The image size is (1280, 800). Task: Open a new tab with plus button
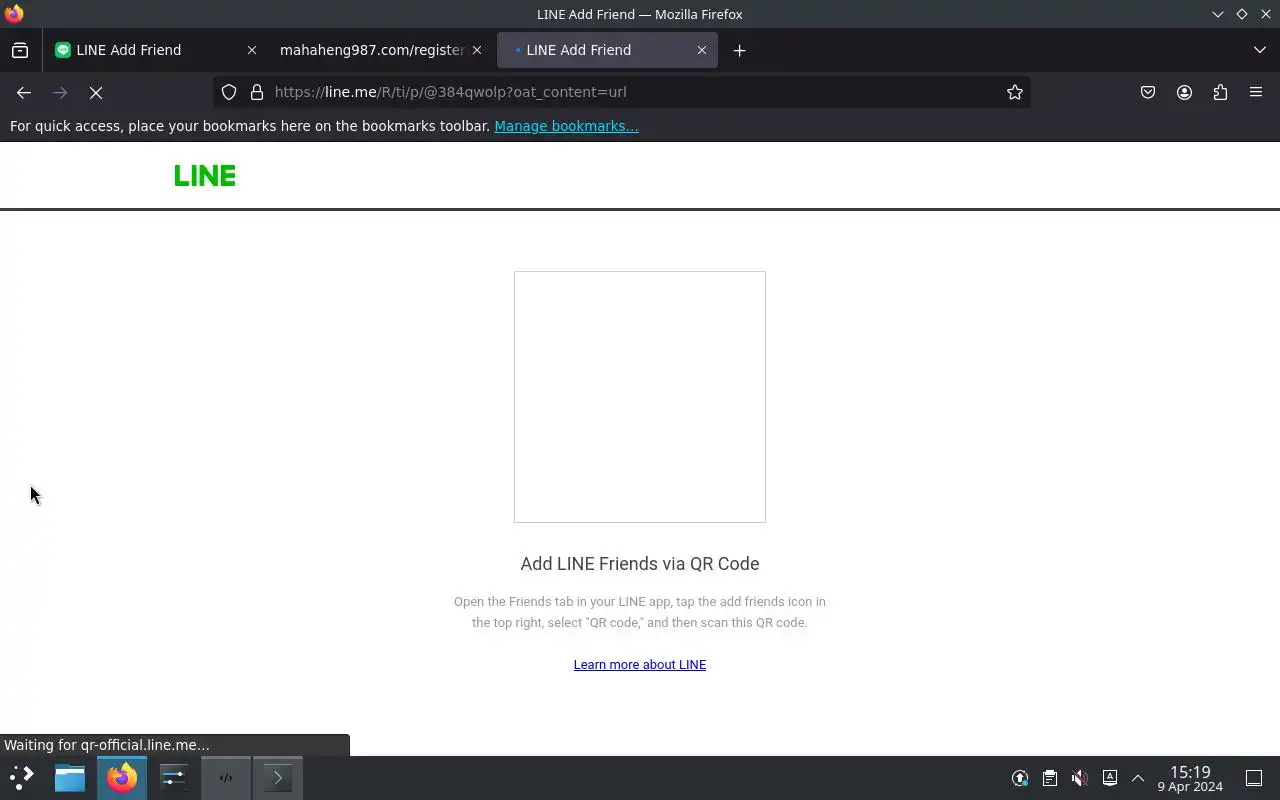tap(739, 50)
